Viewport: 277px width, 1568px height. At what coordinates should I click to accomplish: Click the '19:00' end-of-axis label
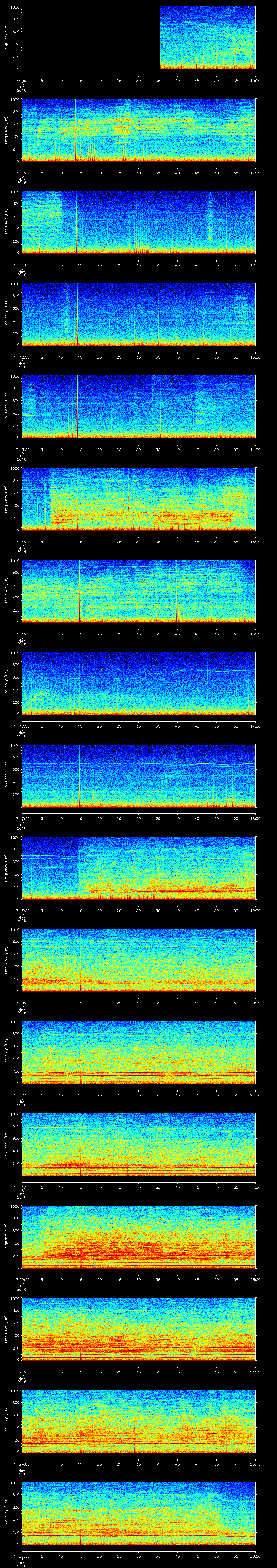pos(255,910)
